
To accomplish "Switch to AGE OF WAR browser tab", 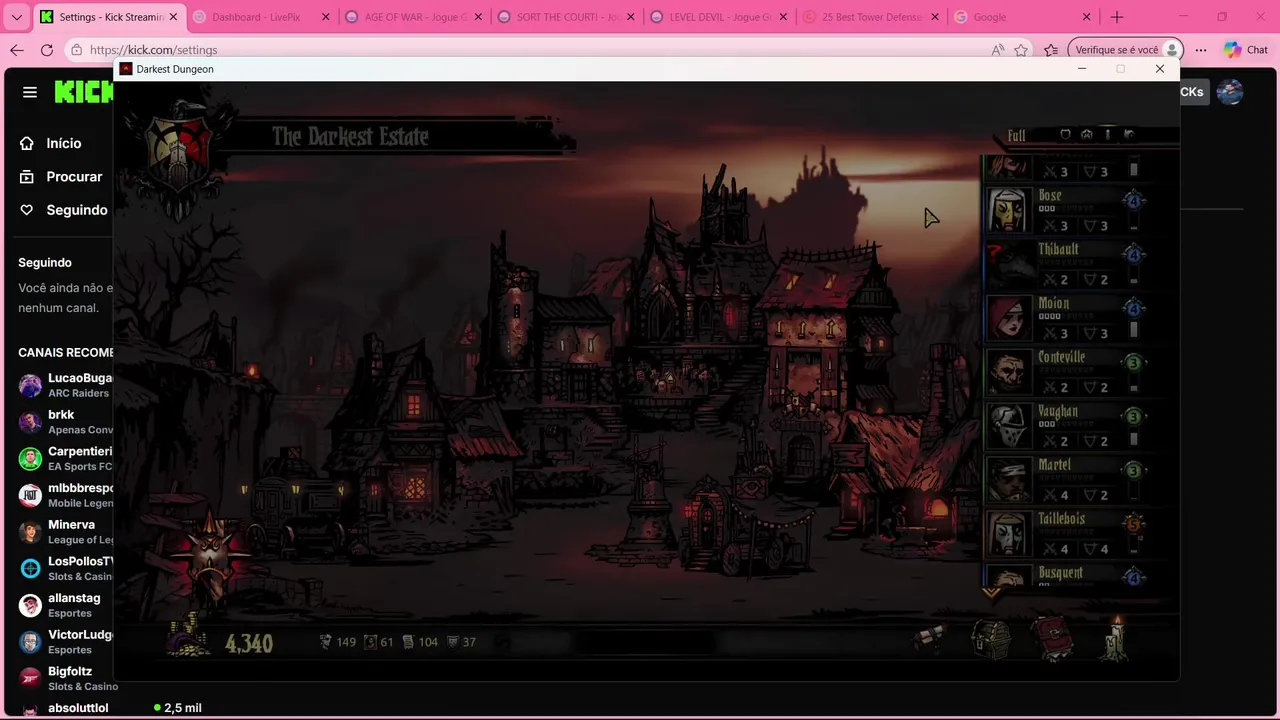I will 414,17.
